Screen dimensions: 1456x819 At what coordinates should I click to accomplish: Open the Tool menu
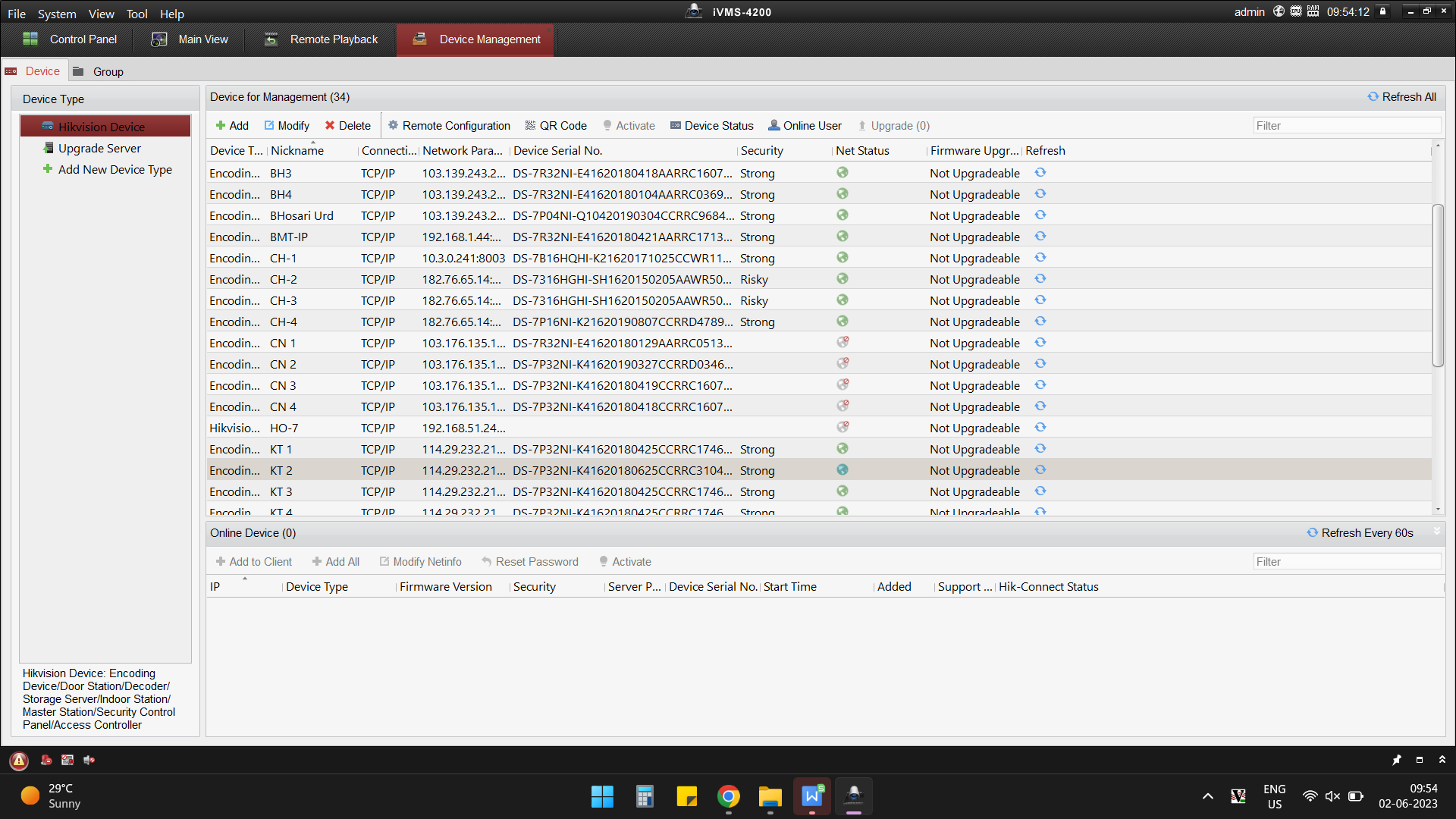click(x=136, y=14)
